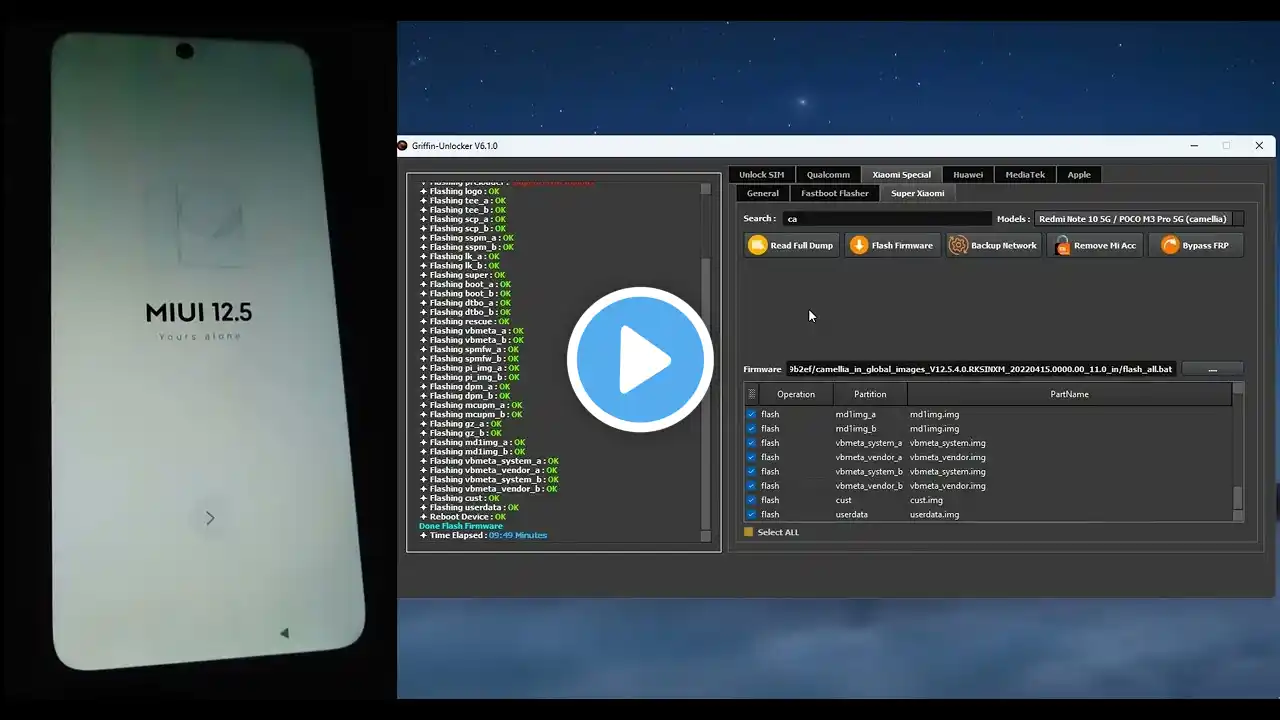
Task: Uncheck the vbmeta_system_a flash row
Action: point(752,443)
